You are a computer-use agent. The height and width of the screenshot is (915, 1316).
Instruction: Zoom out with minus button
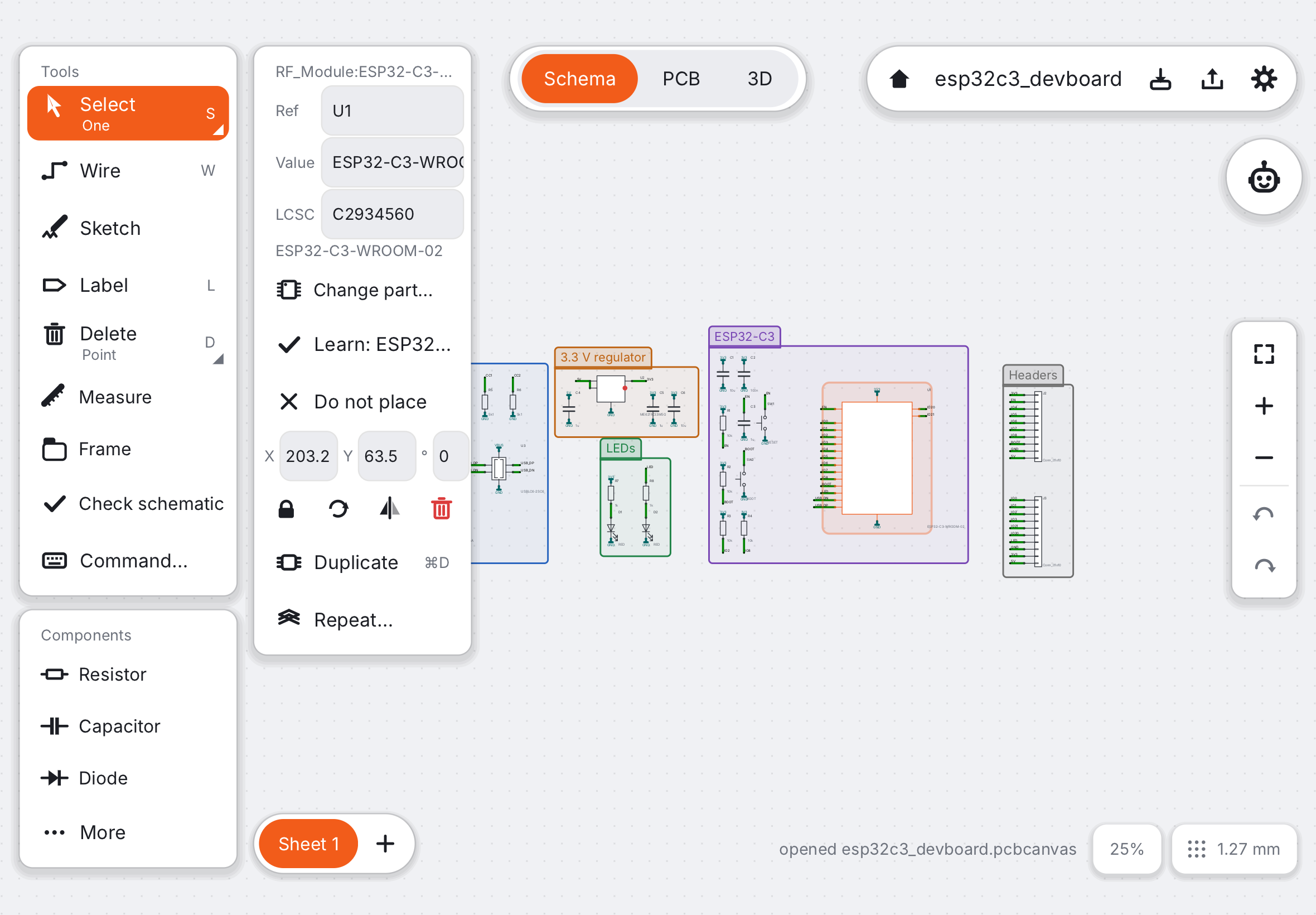click(x=1264, y=458)
